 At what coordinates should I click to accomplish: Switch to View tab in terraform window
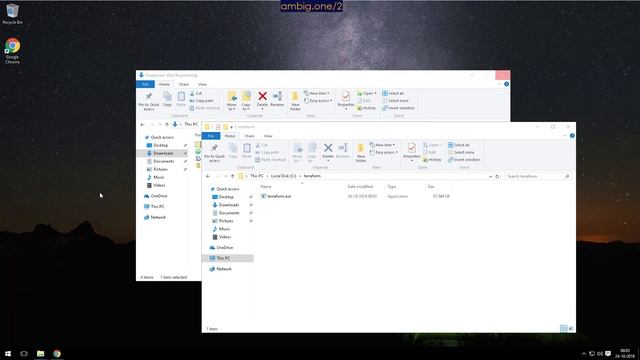tap(268, 136)
